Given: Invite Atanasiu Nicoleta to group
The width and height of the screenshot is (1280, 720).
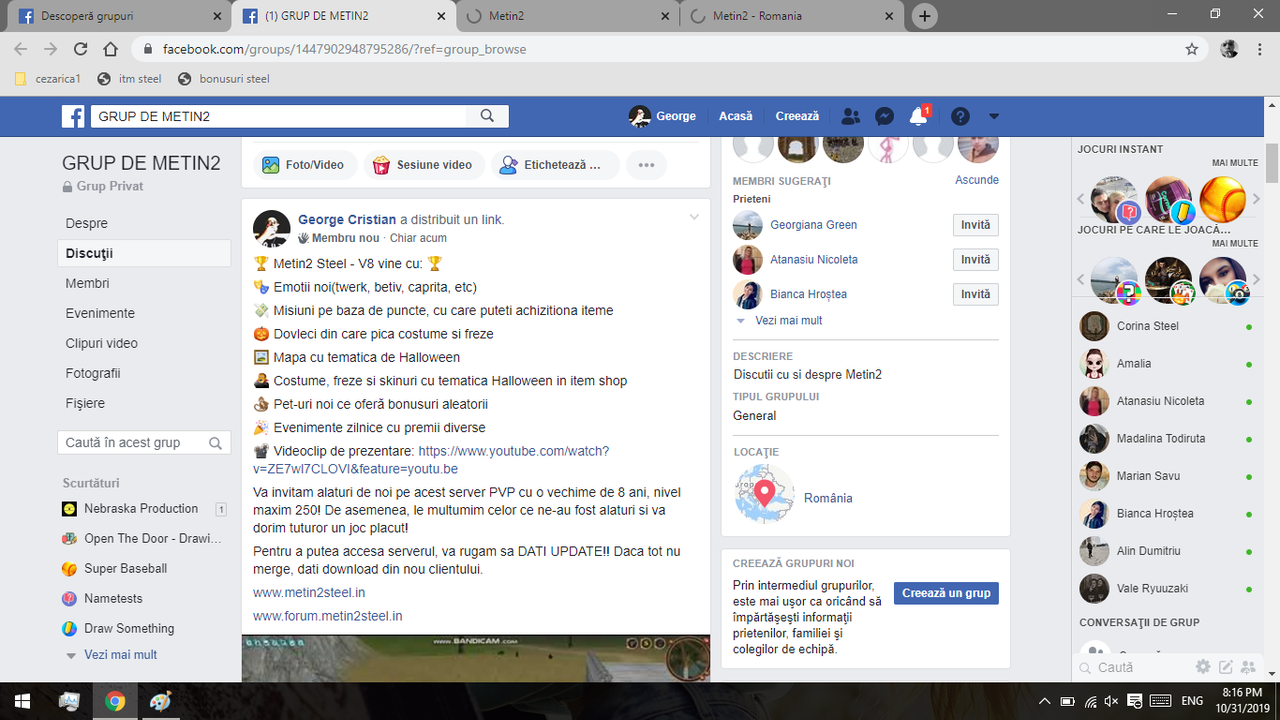Looking at the screenshot, I should pos(975,260).
